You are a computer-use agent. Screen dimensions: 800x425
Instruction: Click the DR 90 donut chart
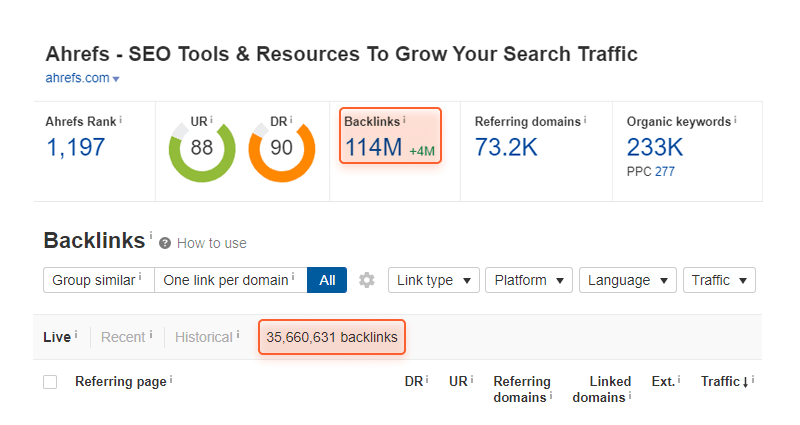point(281,148)
